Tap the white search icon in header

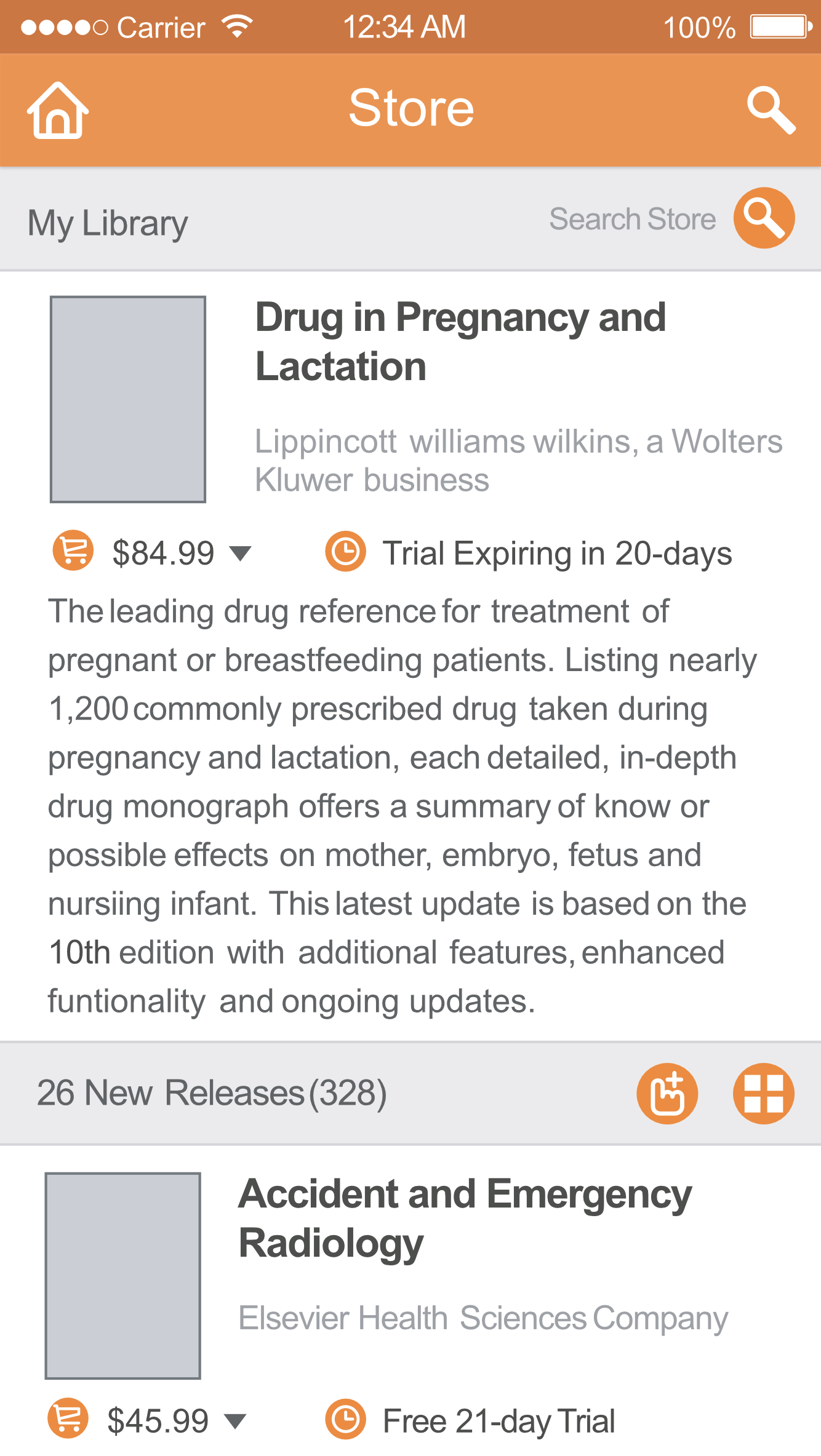771,111
